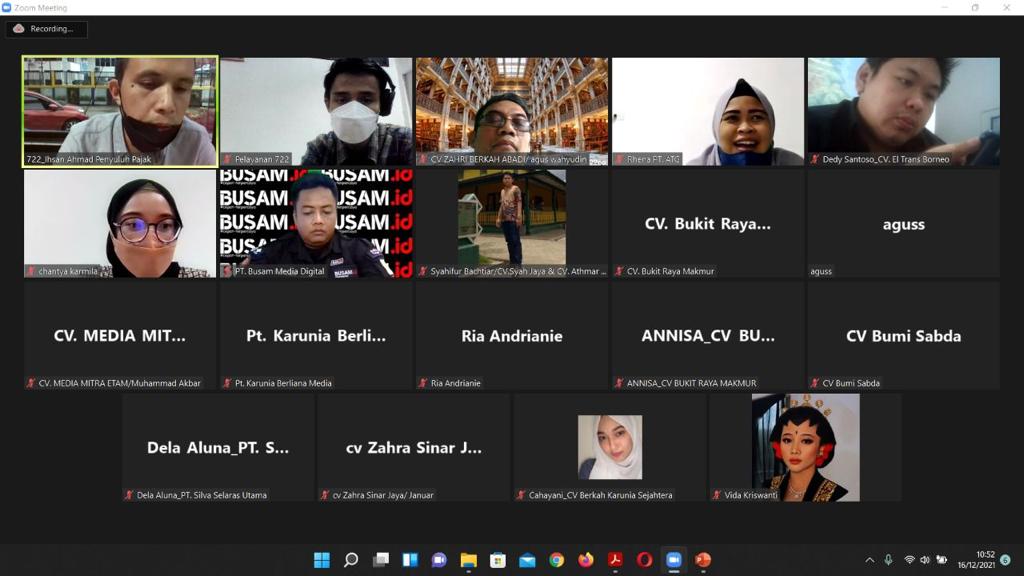Select the chantya karmila video tile

[120, 223]
